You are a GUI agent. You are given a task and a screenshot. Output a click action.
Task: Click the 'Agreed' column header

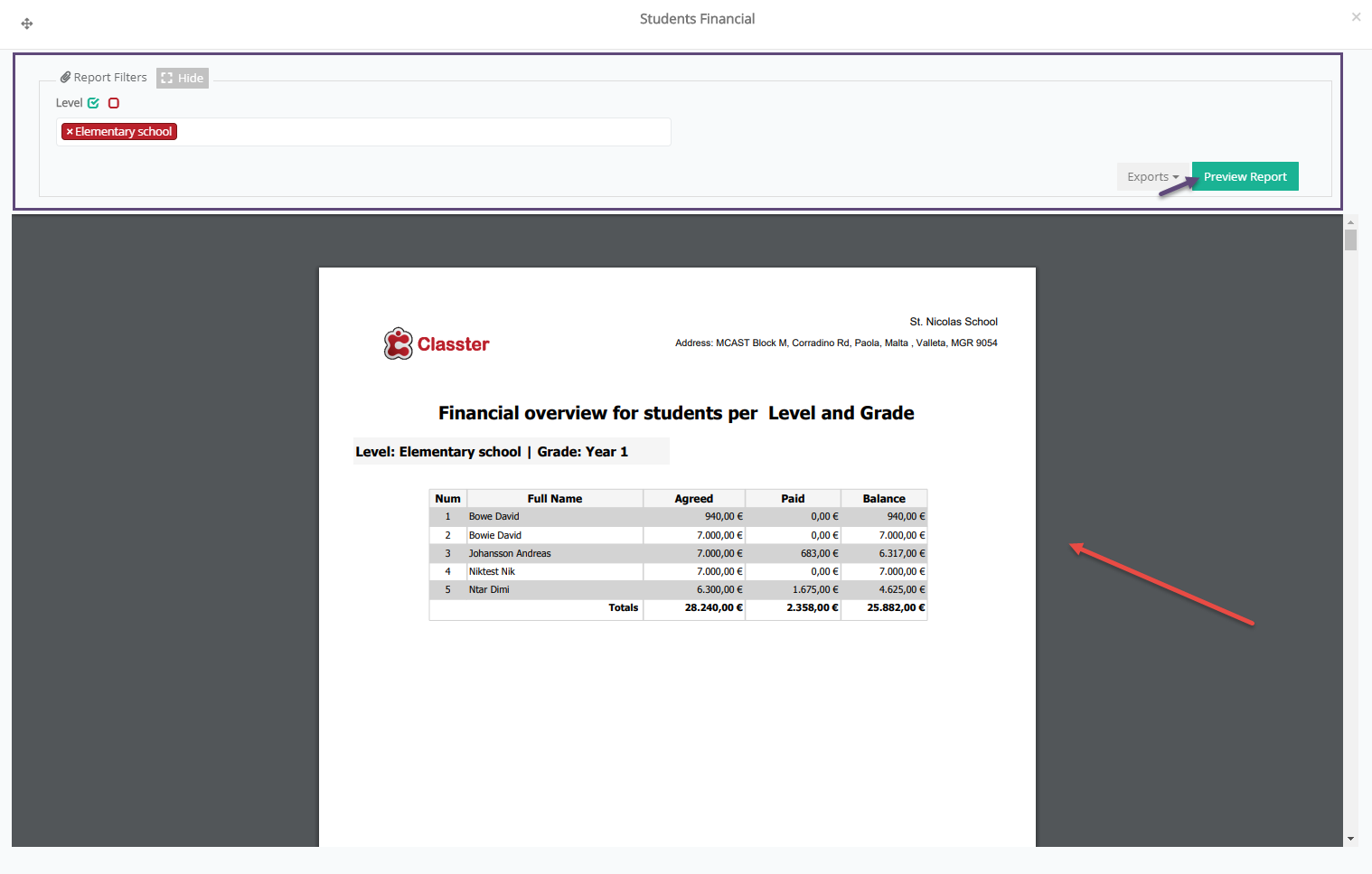tap(693, 499)
